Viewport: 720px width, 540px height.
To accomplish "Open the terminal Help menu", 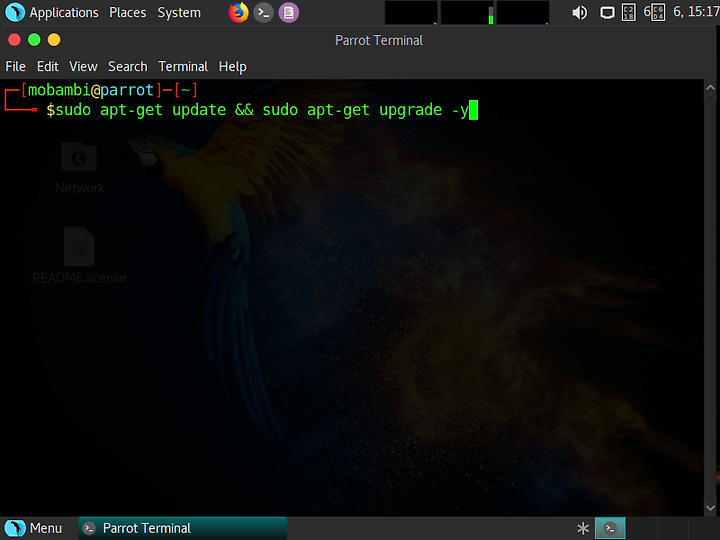I will pyautogui.click(x=232, y=67).
